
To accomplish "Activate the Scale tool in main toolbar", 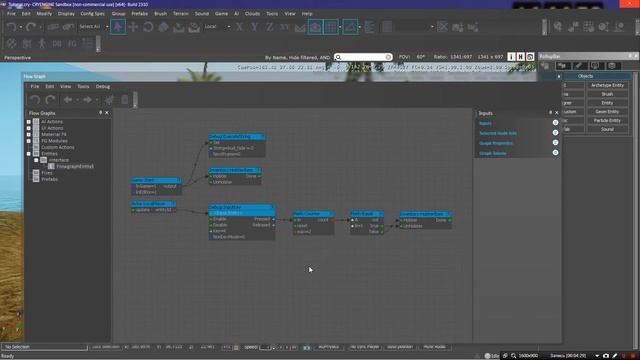I will (x=163, y=27).
